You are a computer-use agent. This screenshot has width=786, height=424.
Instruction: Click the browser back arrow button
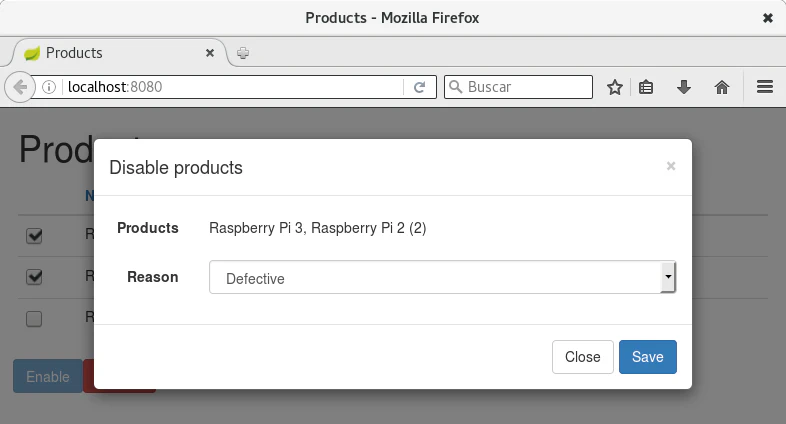tap(19, 87)
